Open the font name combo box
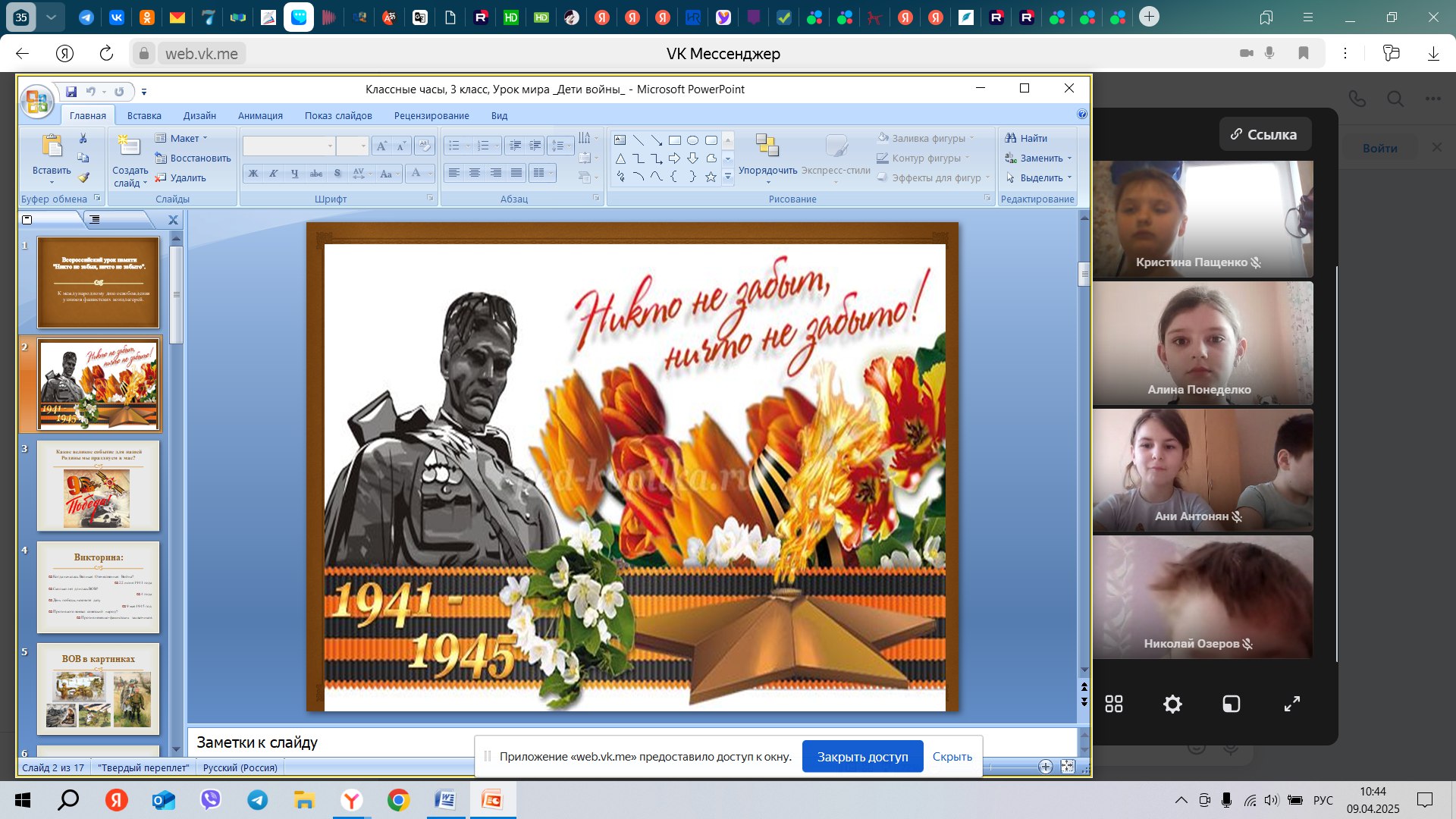Viewport: 1456px width, 819px height. coord(288,146)
